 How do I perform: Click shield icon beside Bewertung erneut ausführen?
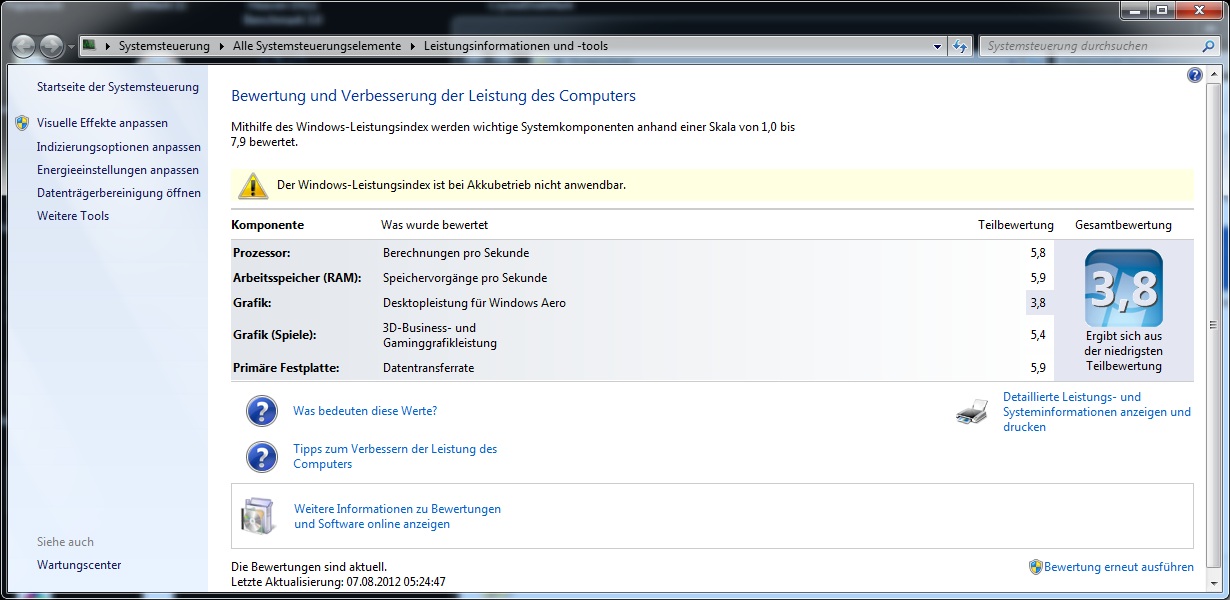(1036, 567)
